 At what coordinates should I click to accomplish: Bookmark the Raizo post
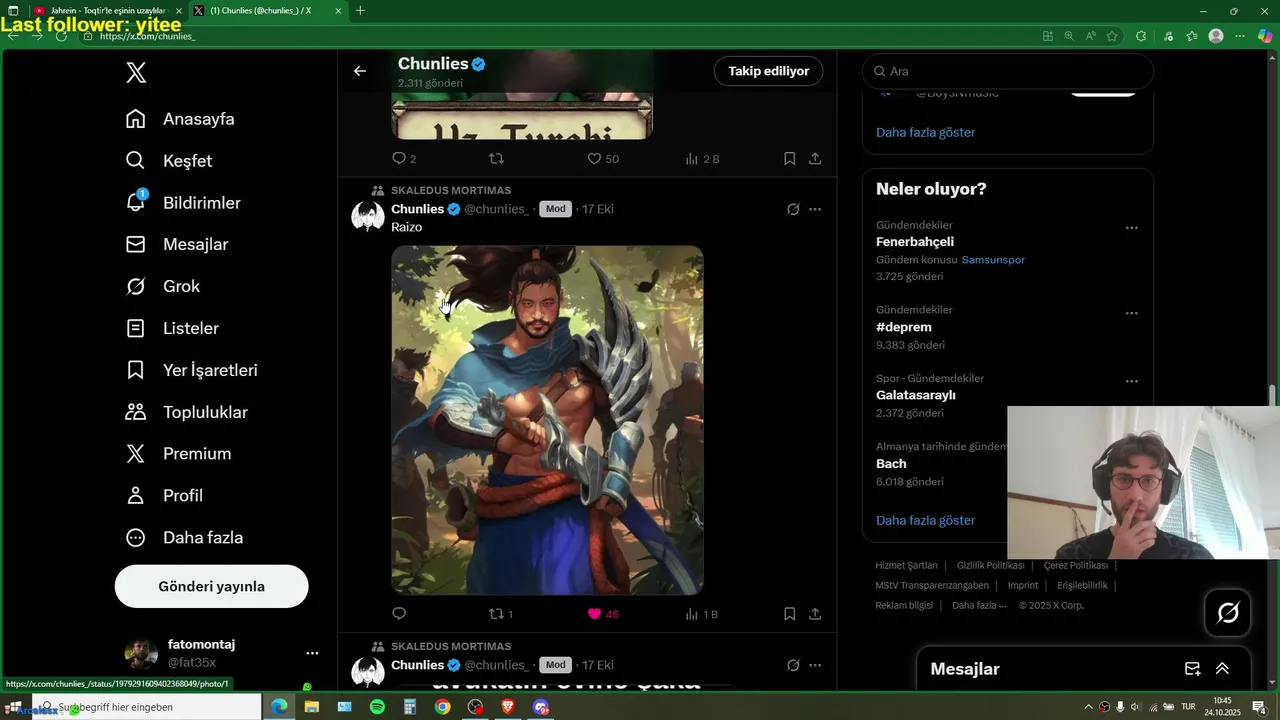click(789, 613)
